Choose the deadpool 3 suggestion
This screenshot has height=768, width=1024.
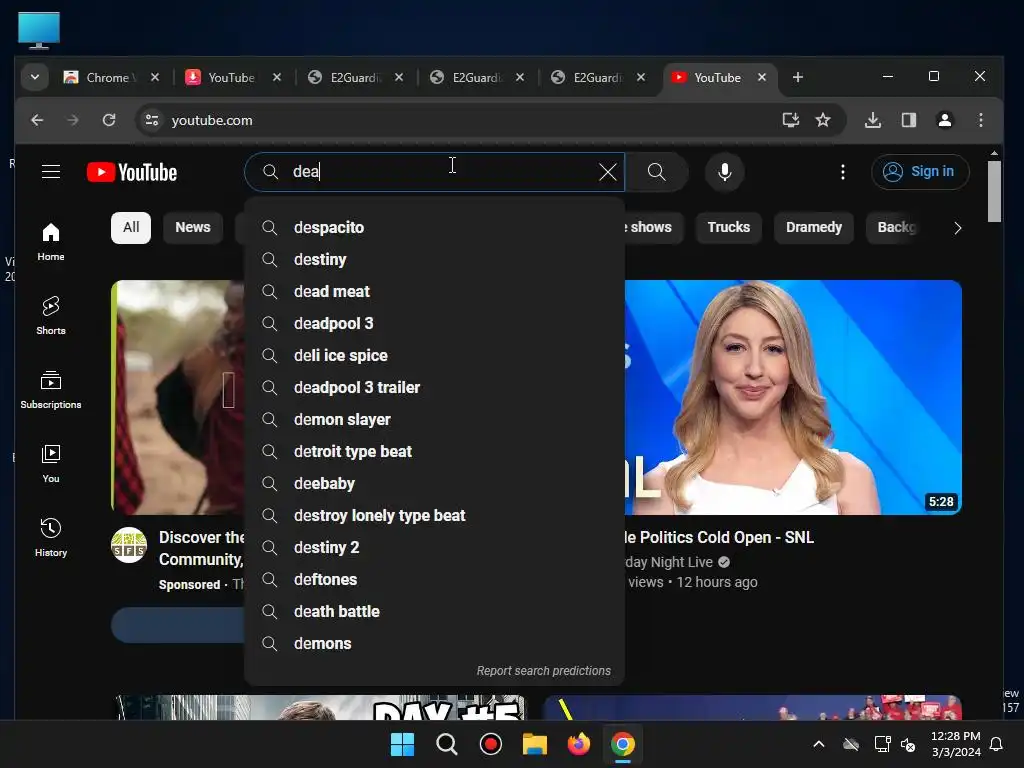[434, 323]
